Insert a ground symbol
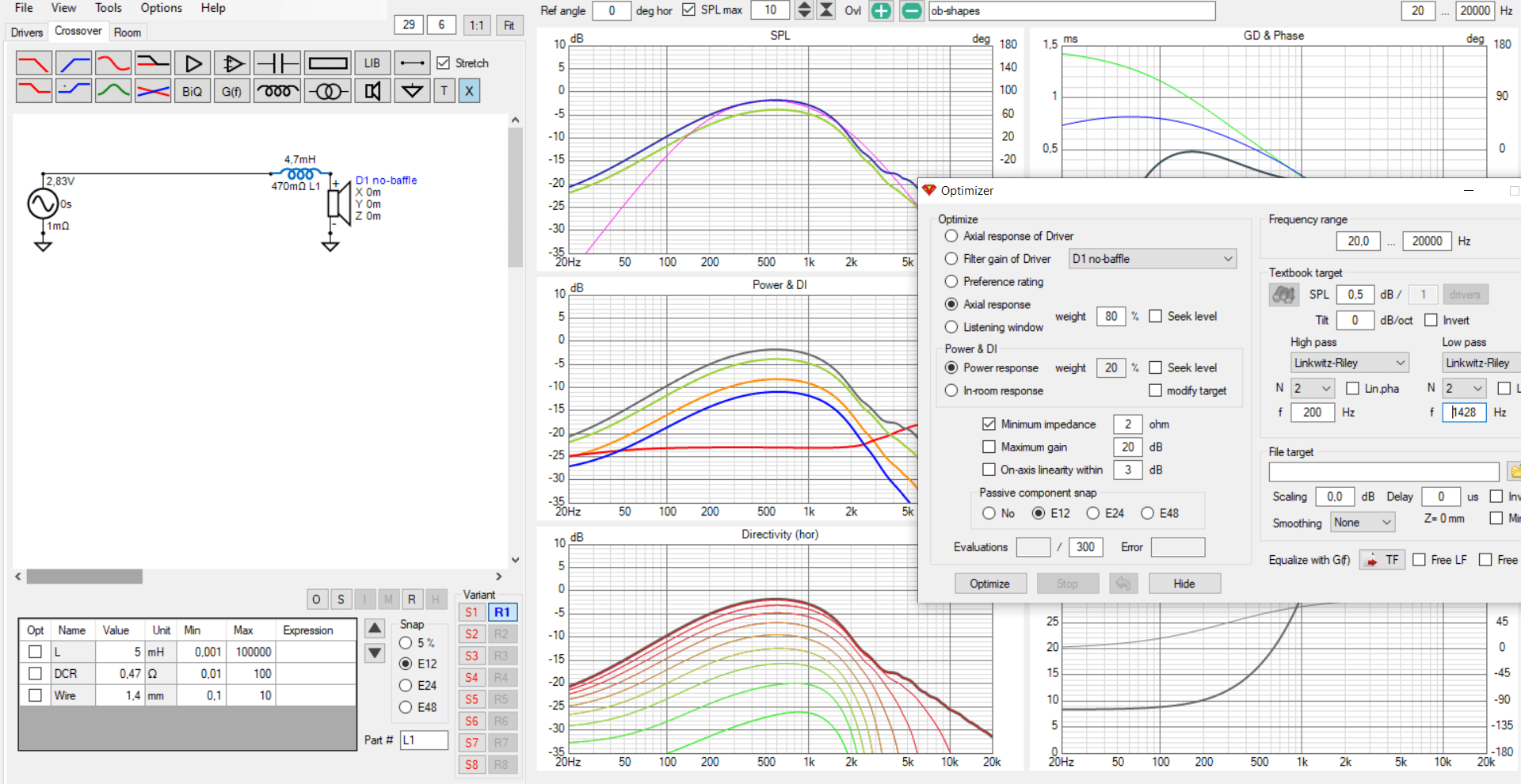Screen dimensions: 1521x784 [x=412, y=91]
